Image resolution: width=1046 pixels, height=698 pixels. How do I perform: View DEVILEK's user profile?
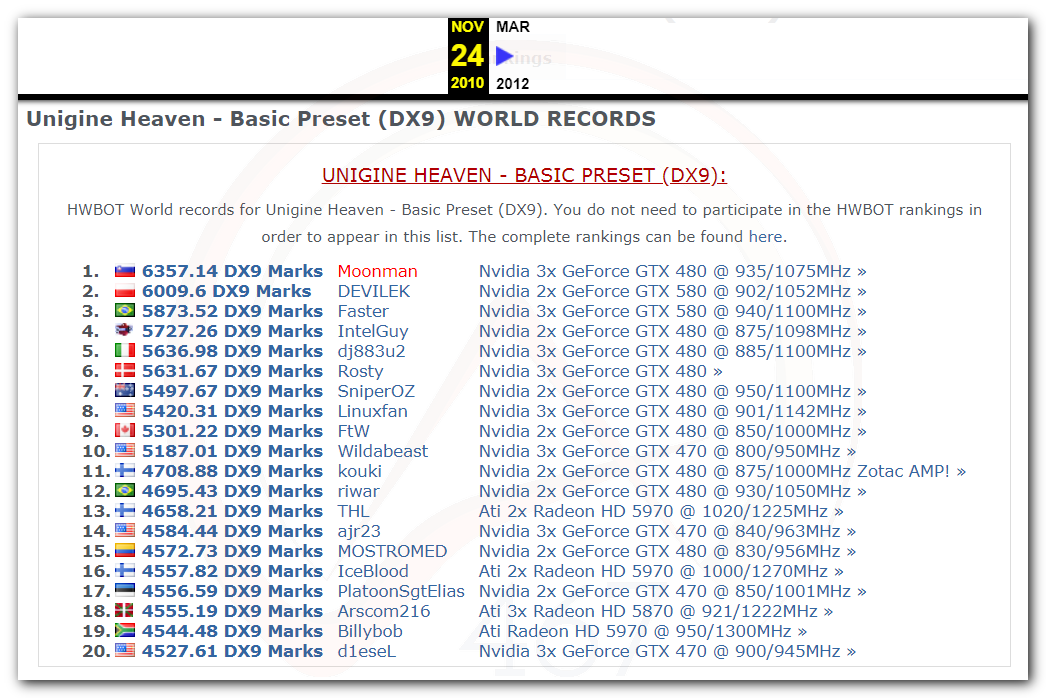point(374,292)
